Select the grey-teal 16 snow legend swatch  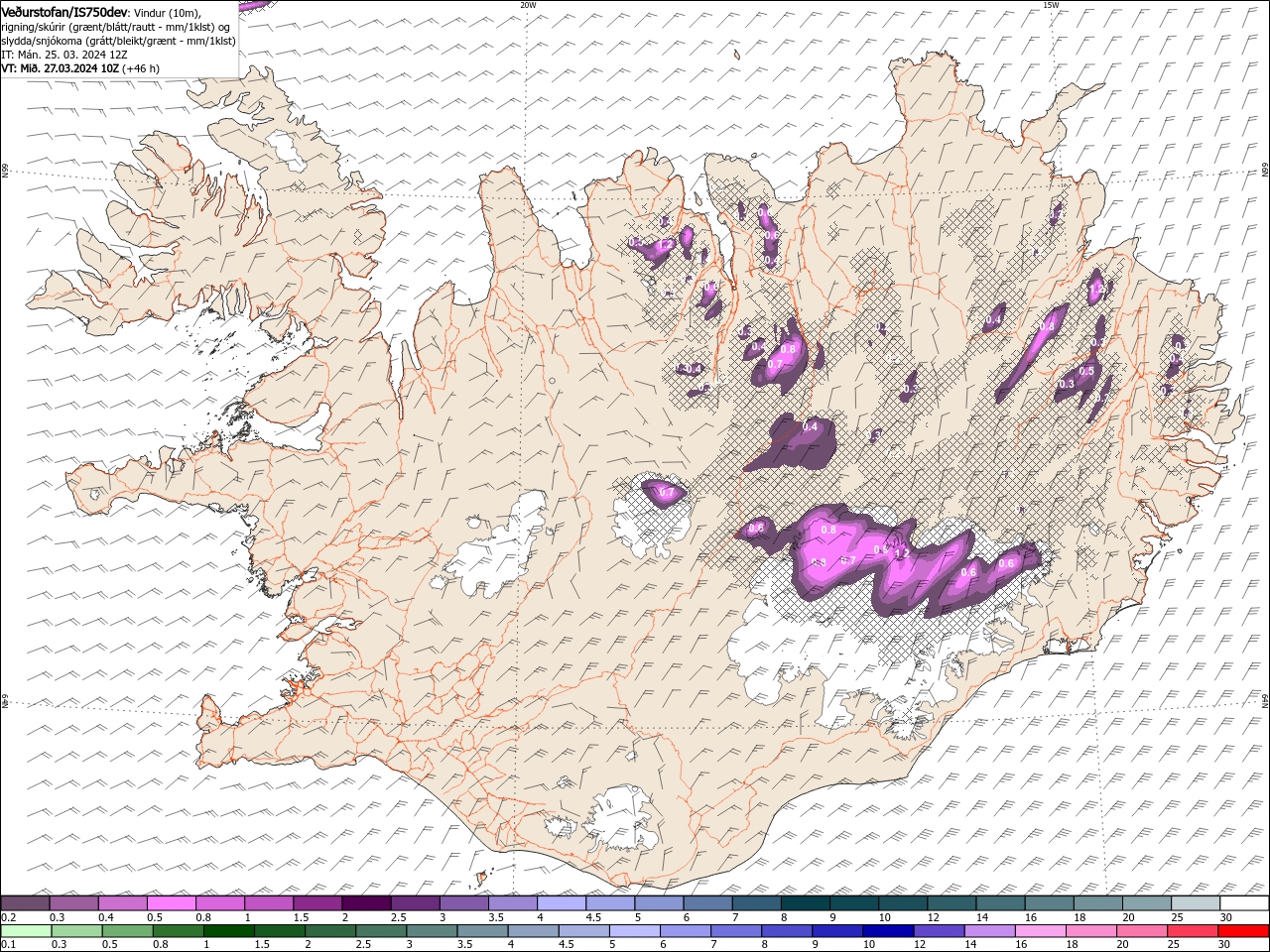(x=1049, y=903)
